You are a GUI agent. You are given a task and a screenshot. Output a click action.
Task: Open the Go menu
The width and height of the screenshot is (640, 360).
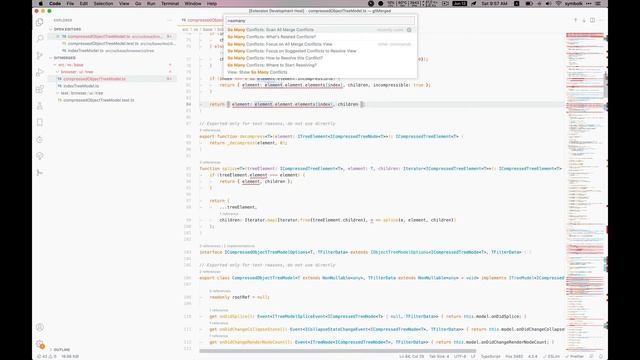(138, 3)
